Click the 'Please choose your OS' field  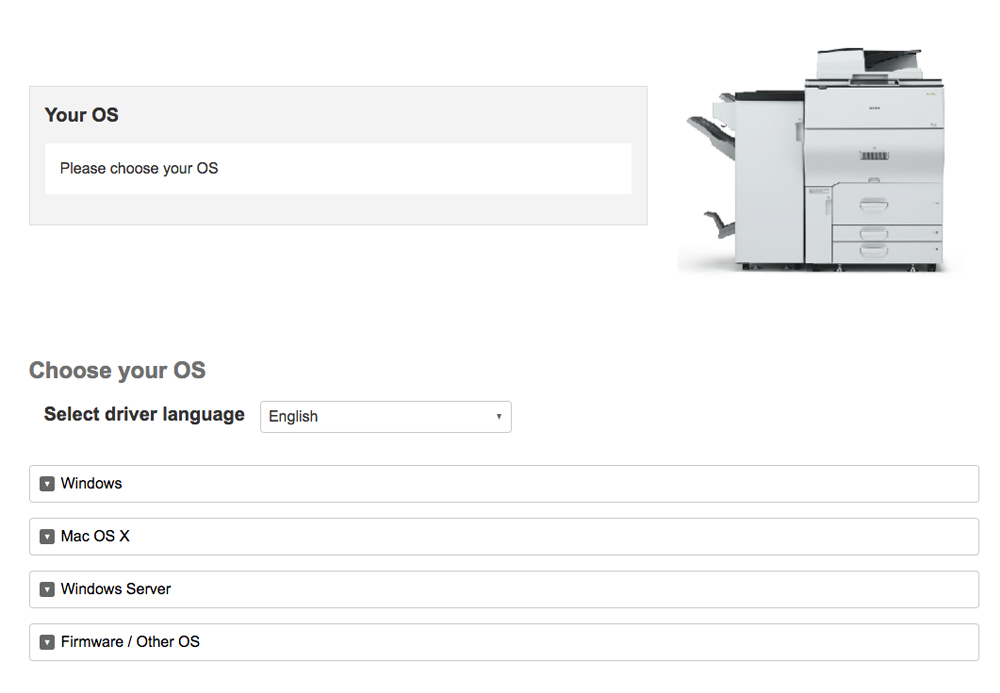338,169
